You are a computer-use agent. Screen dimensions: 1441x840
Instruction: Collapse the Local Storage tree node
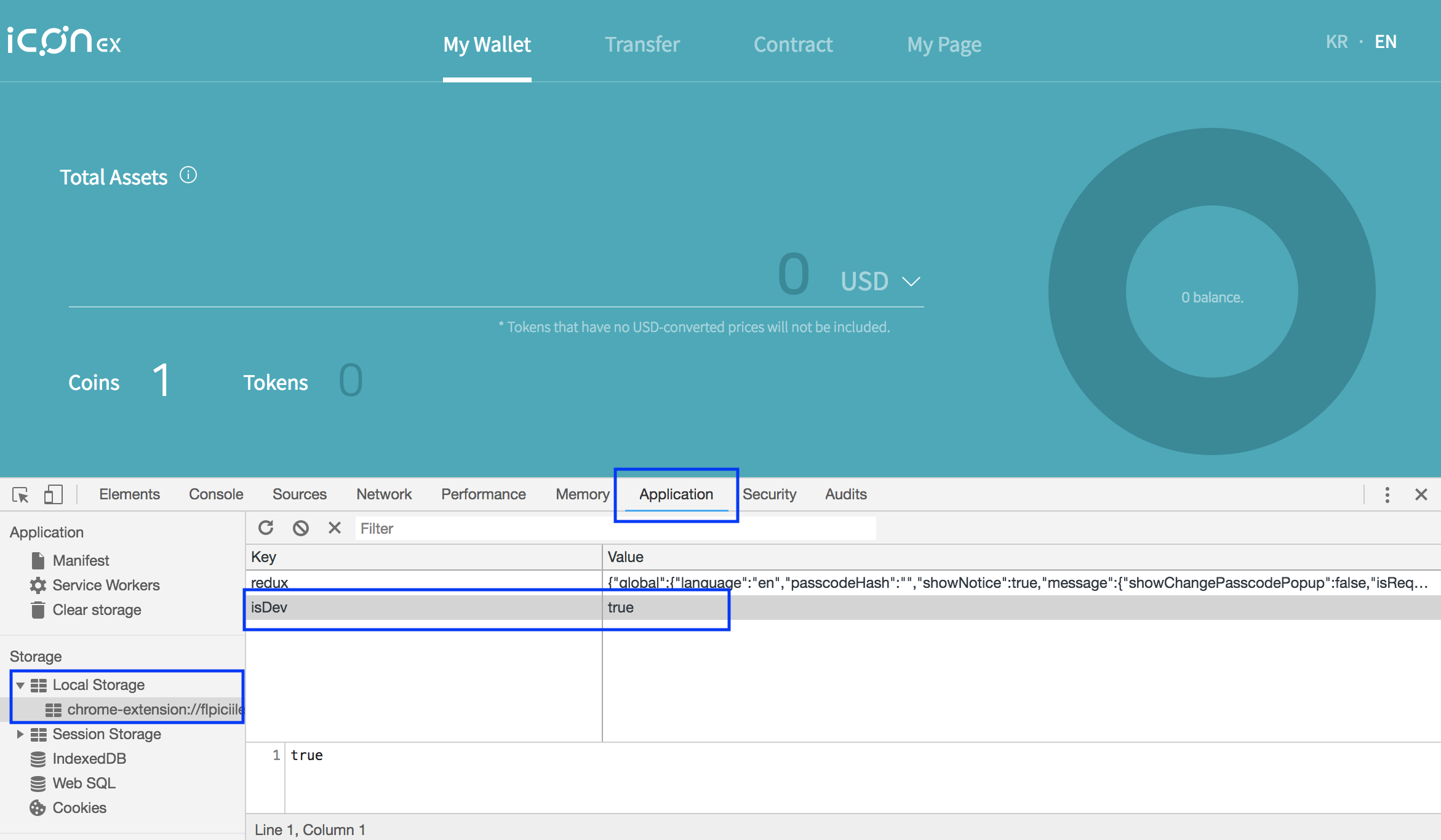[x=20, y=685]
